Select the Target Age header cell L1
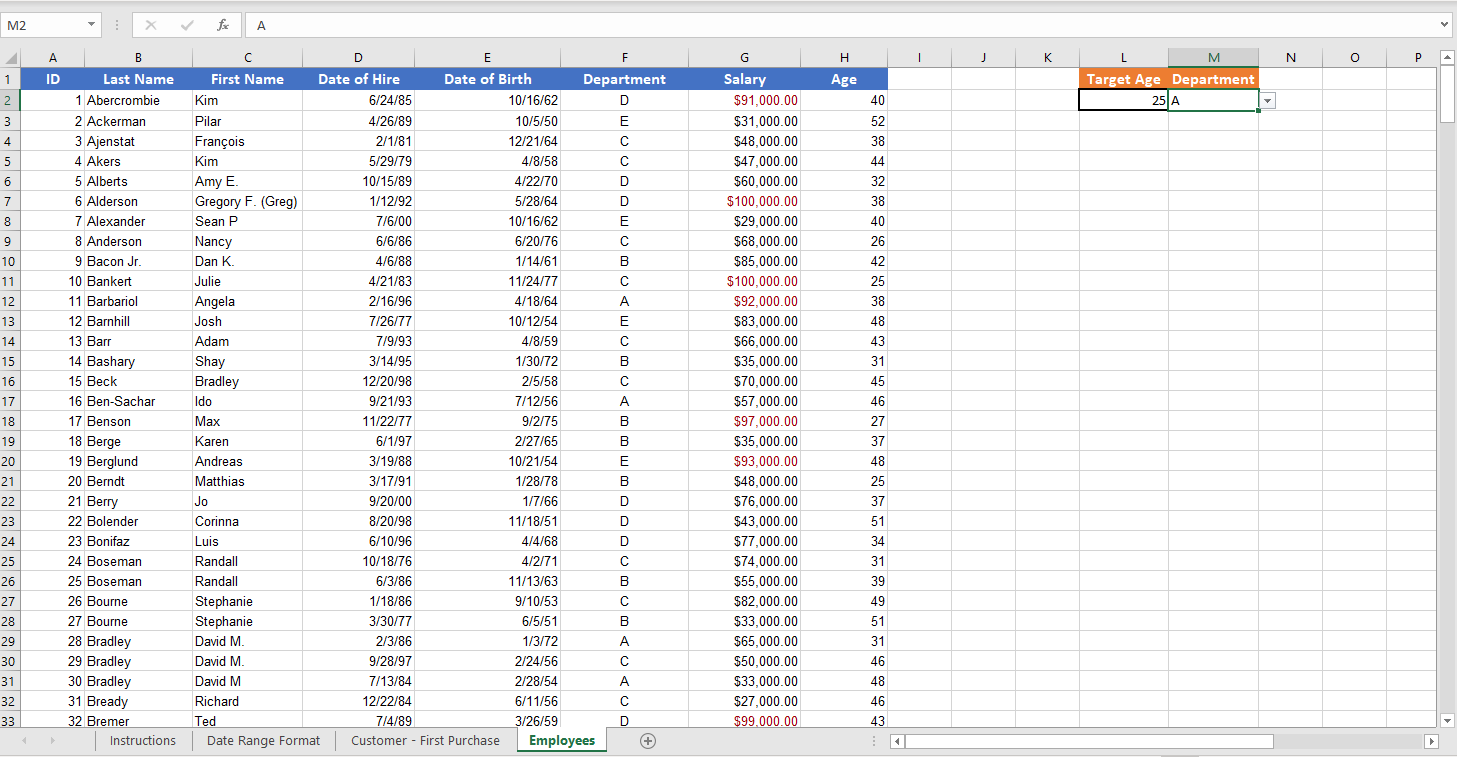The image size is (1457, 757). coord(1123,78)
